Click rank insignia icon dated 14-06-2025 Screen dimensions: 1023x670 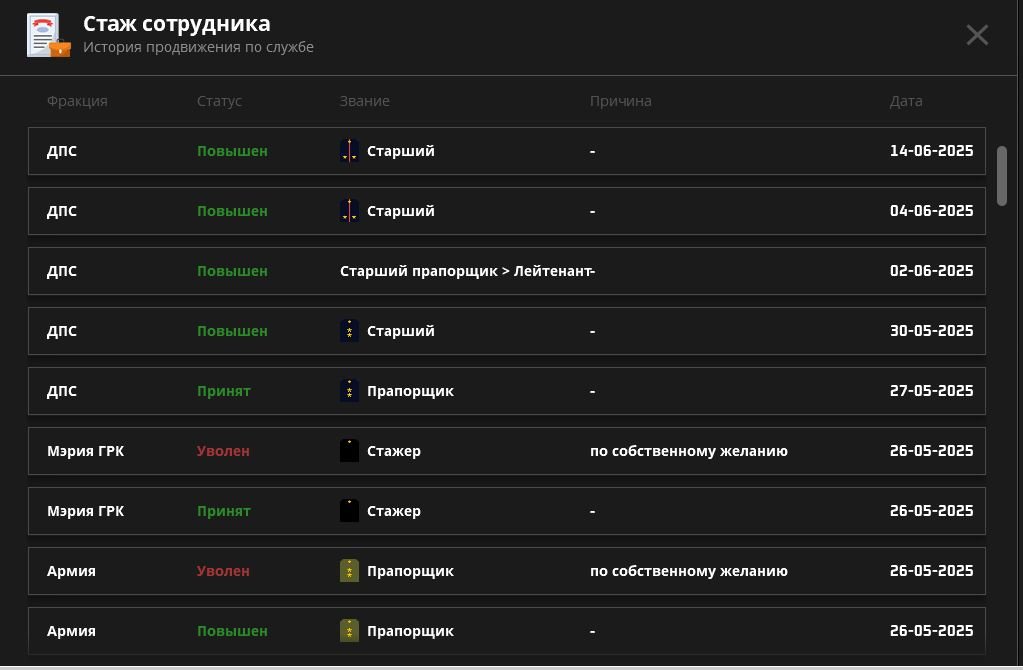(349, 151)
